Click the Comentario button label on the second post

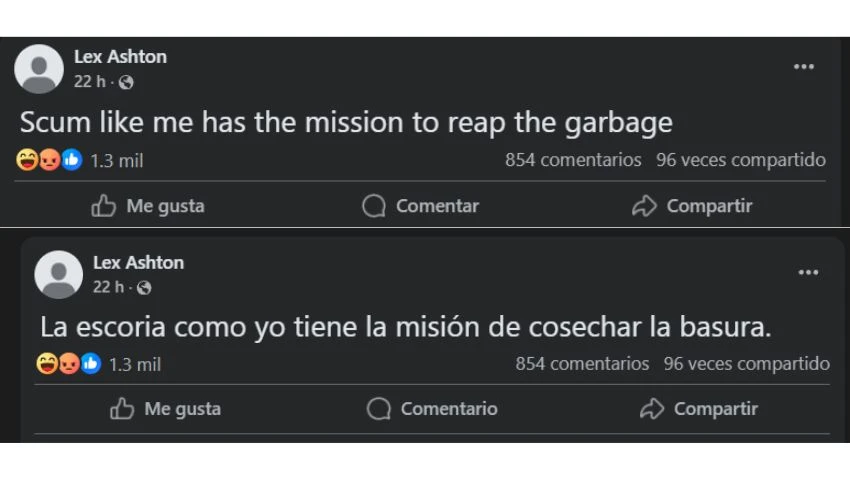[x=449, y=408]
